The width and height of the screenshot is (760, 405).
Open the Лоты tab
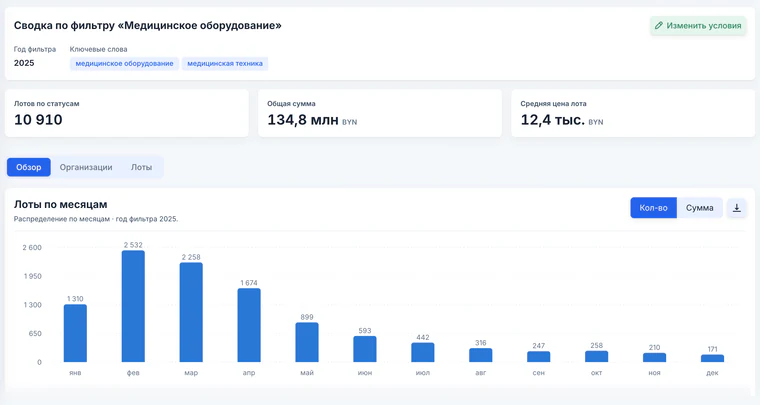coord(141,167)
